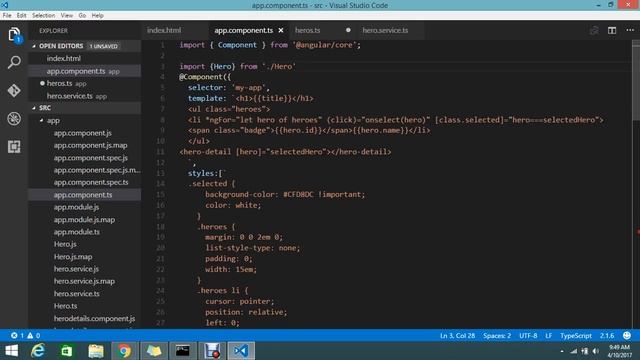This screenshot has width=640, height=360.
Task: Close the app.component.ts tab with X
Action: (281, 30)
